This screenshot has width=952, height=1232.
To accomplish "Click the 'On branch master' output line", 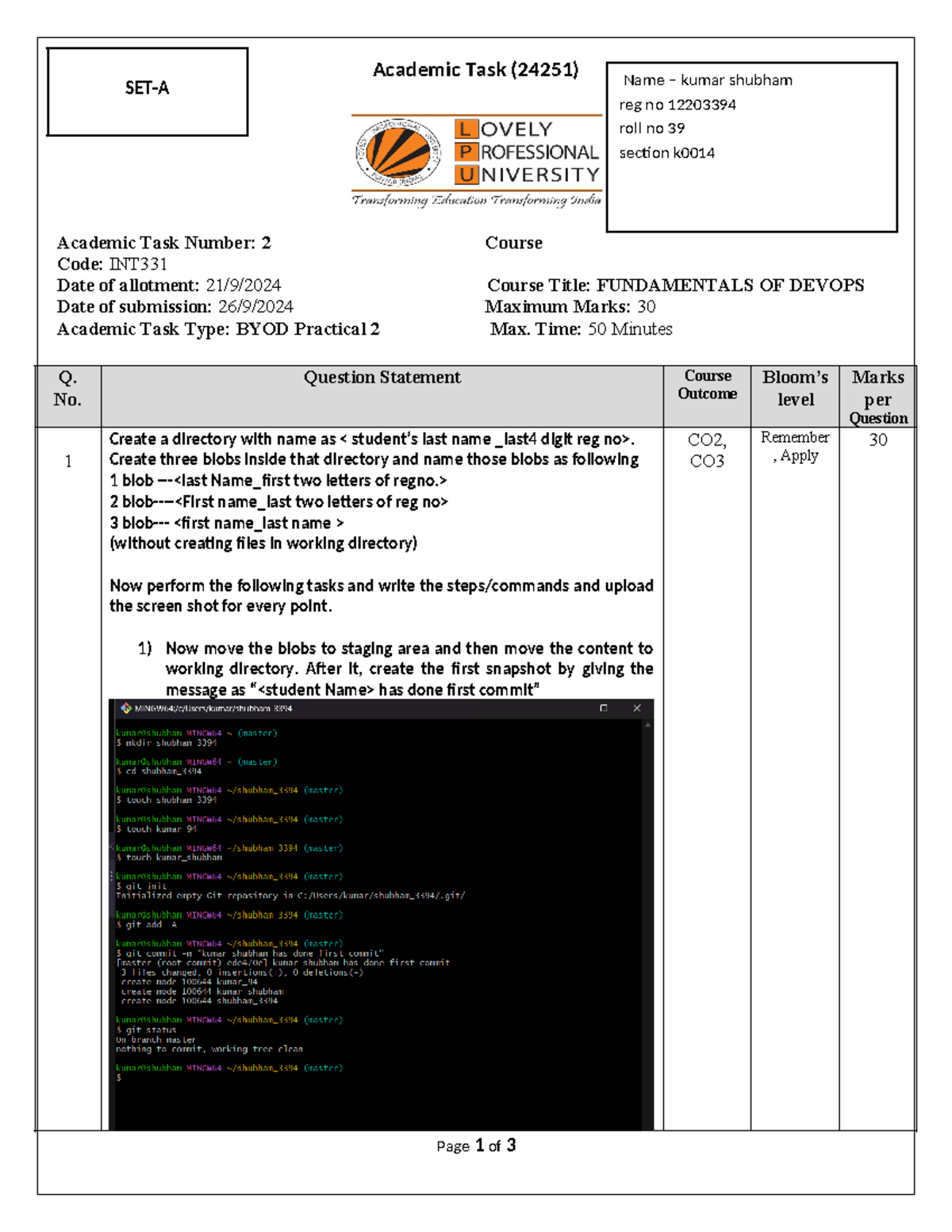I will click(x=155, y=1039).
